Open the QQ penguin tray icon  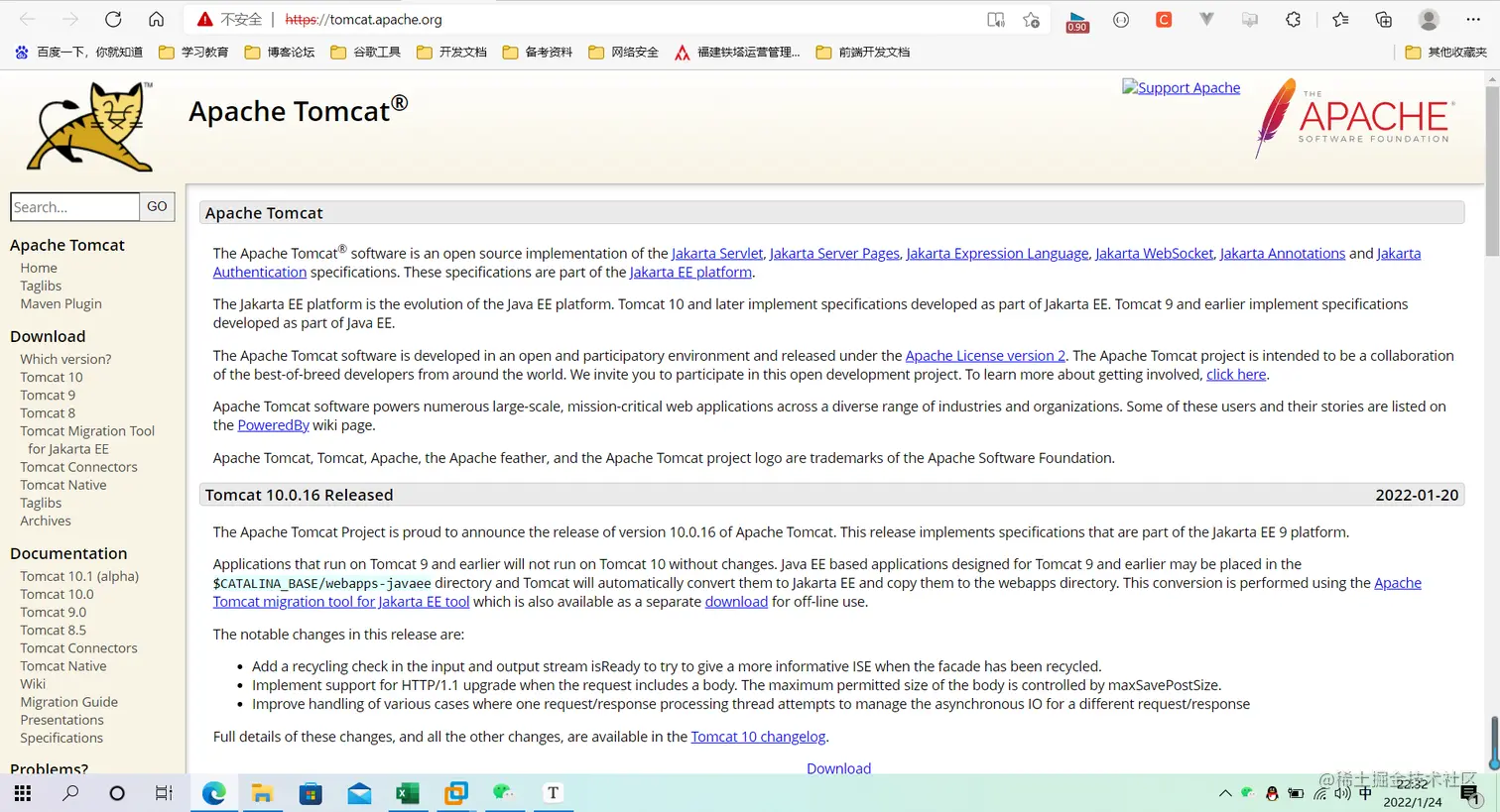pyautogui.click(x=1272, y=793)
